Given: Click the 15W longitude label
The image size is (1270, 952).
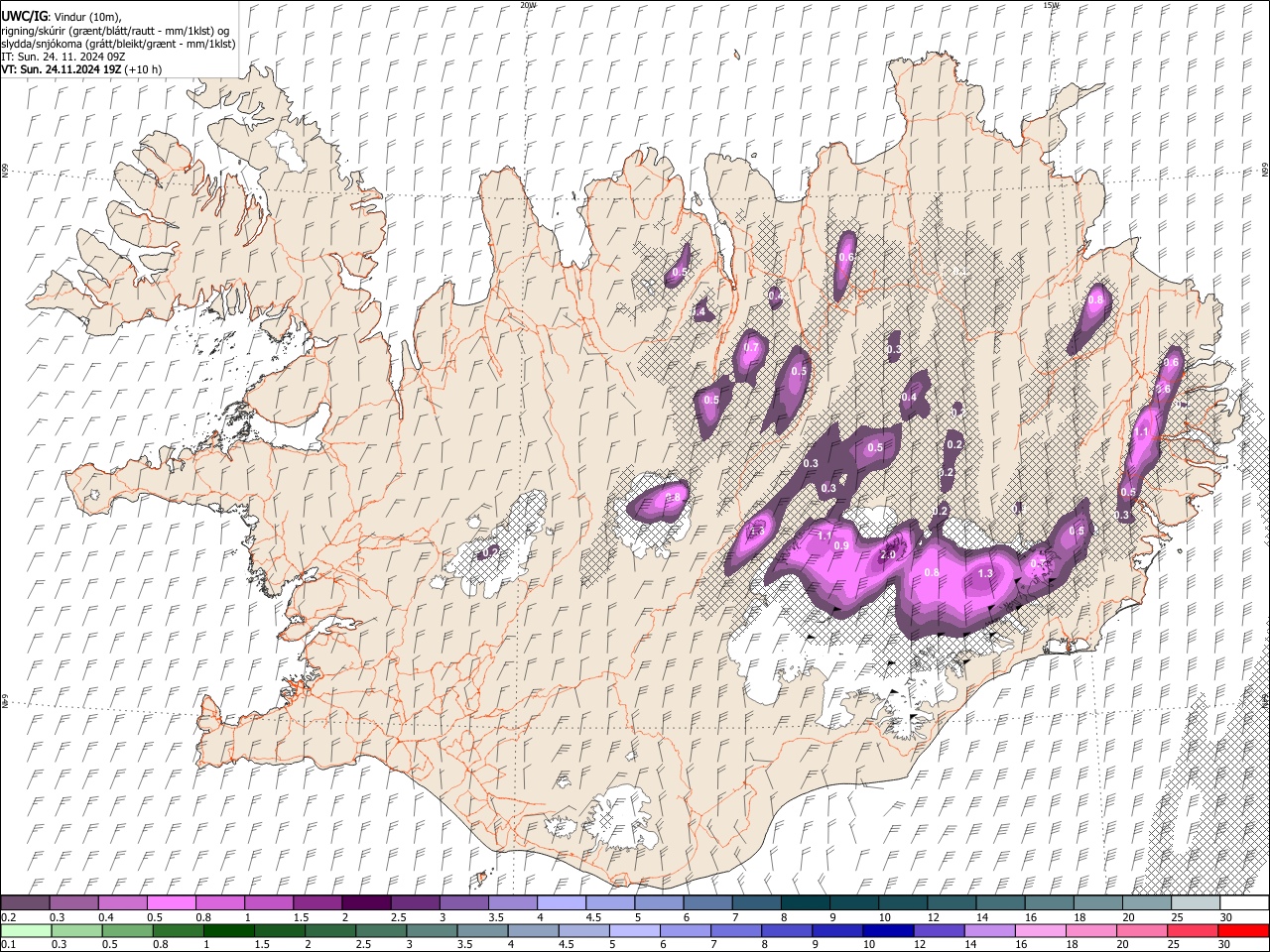Looking at the screenshot, I should pyautogui.click(x=1051, y=5).
